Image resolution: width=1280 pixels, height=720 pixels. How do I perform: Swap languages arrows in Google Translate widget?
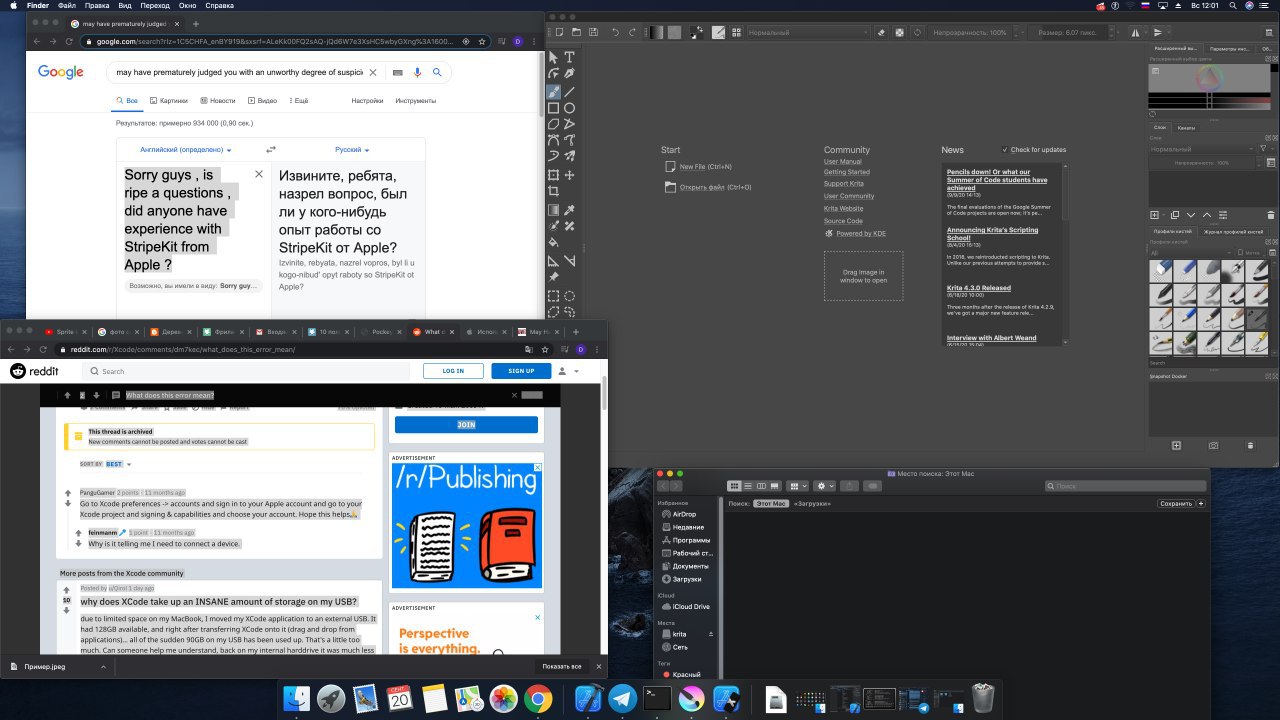click(270, 149)
